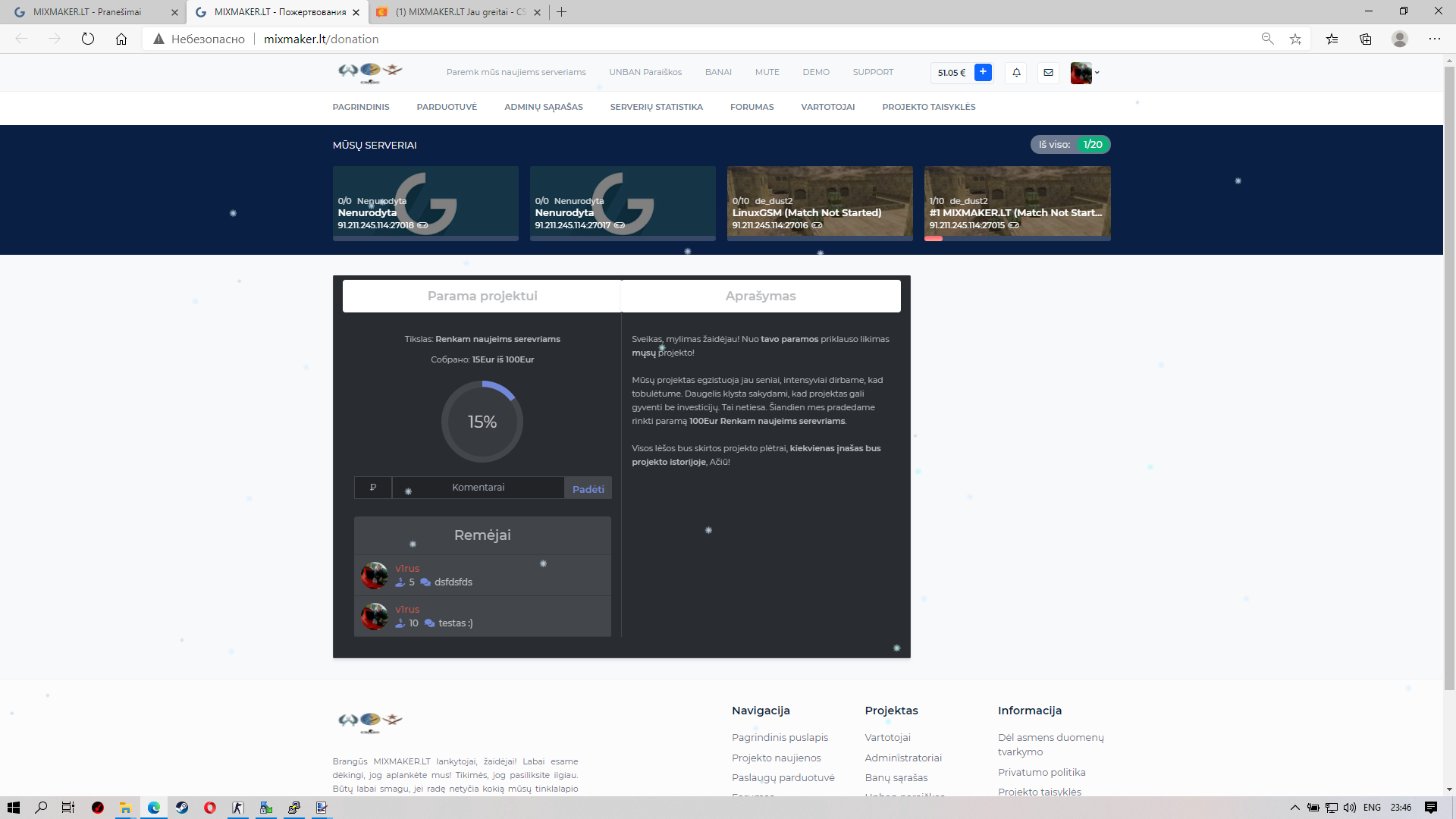Open SUPPORT link in top bar

pyautogui.click(x=873, y=72)
